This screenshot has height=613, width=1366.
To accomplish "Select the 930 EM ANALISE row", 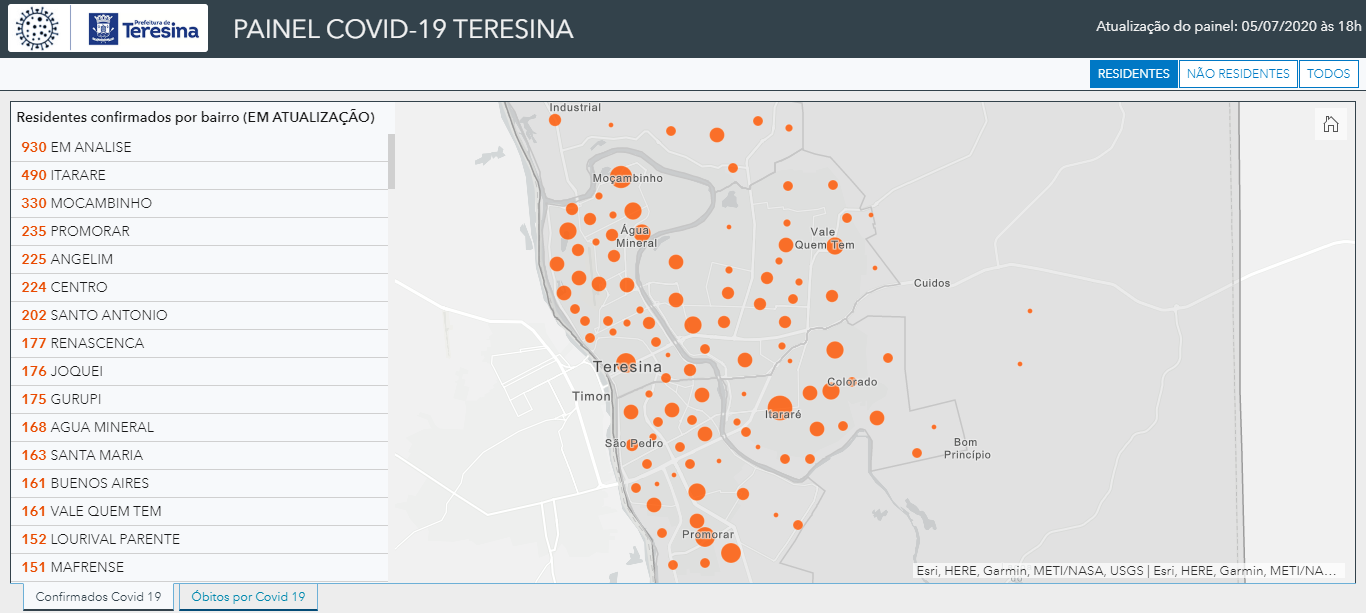I will point(199,147).
